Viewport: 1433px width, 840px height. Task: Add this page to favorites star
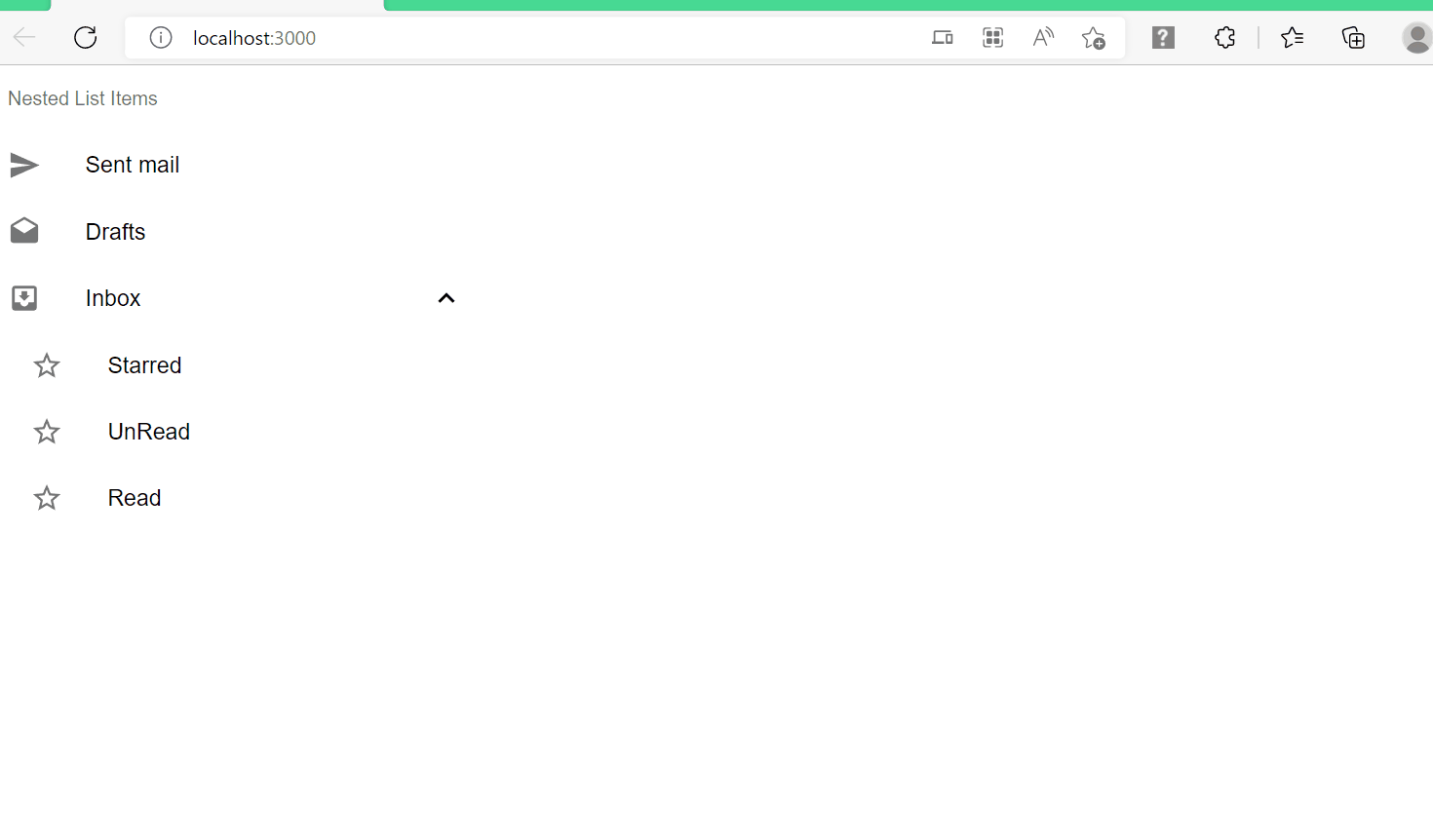[1094, 38]
